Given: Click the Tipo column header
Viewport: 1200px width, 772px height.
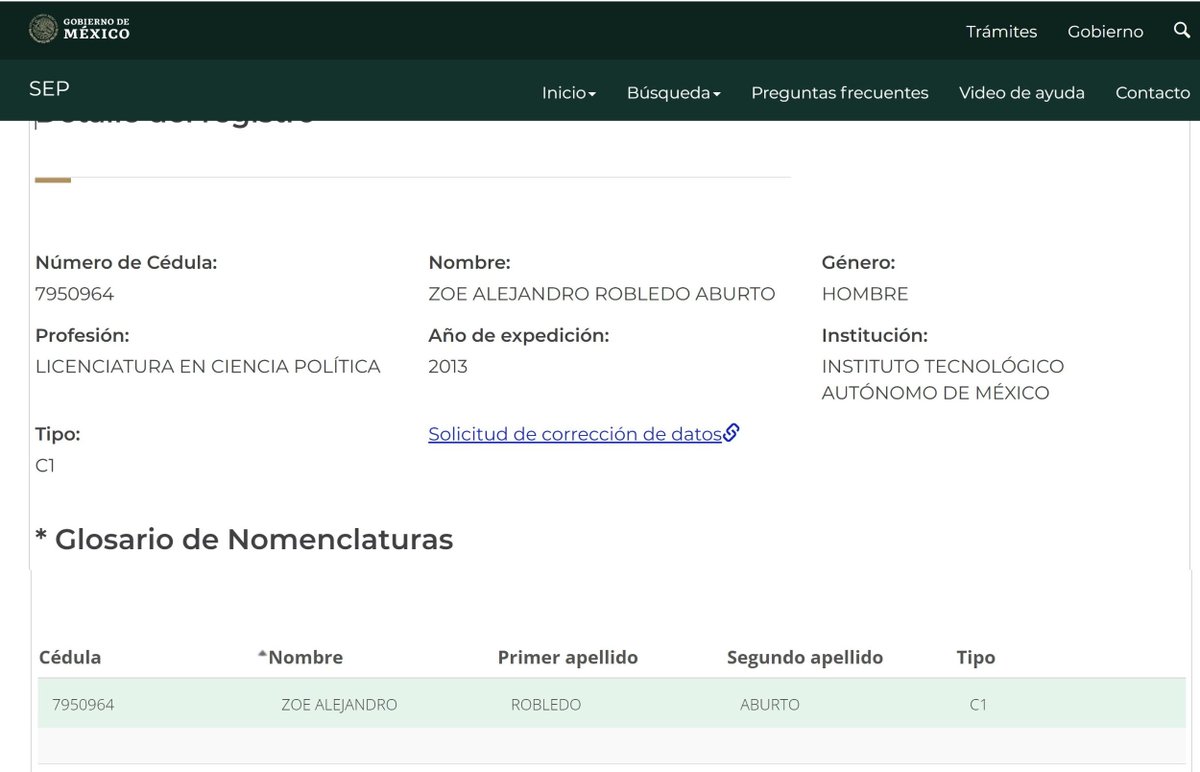Looking at the screenshot, I should 975,657.
